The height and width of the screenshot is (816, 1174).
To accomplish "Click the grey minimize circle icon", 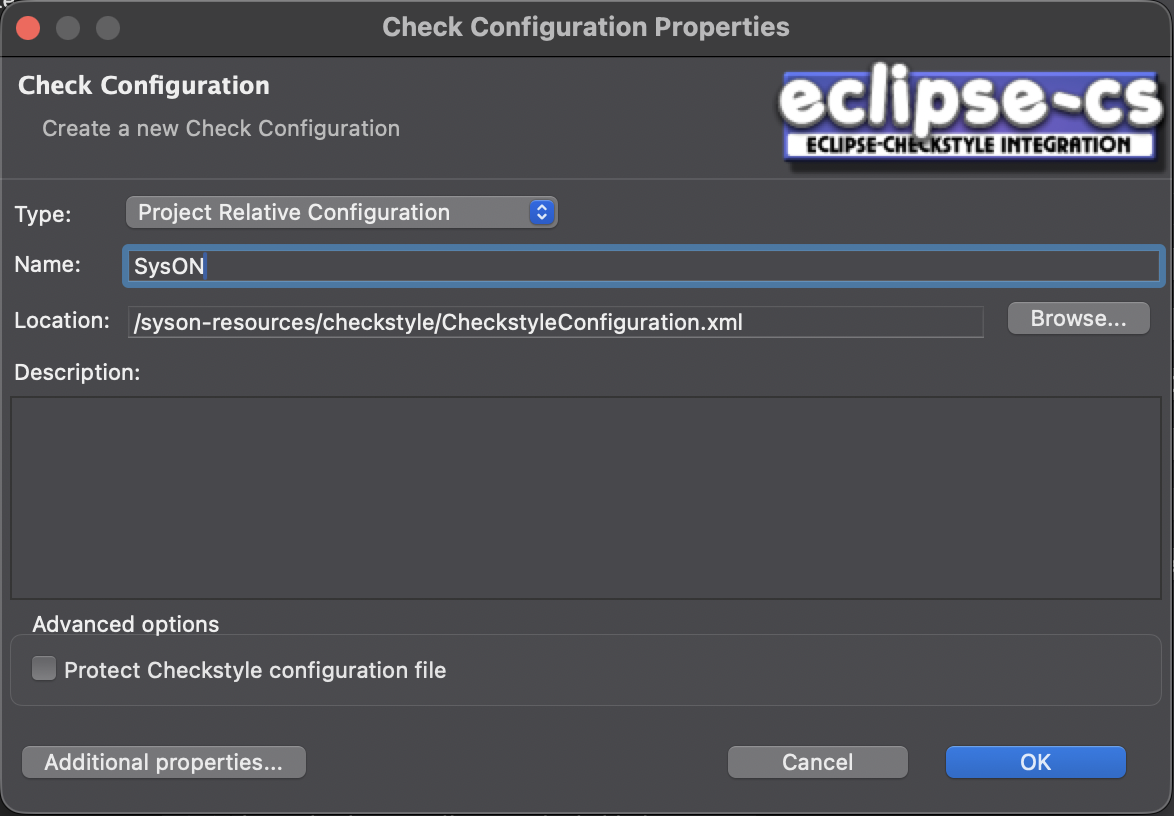I will pos(67,27).
